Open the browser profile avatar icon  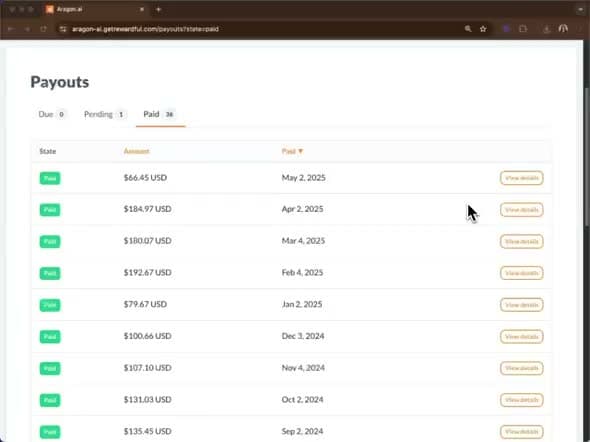(x=563, y=29)
